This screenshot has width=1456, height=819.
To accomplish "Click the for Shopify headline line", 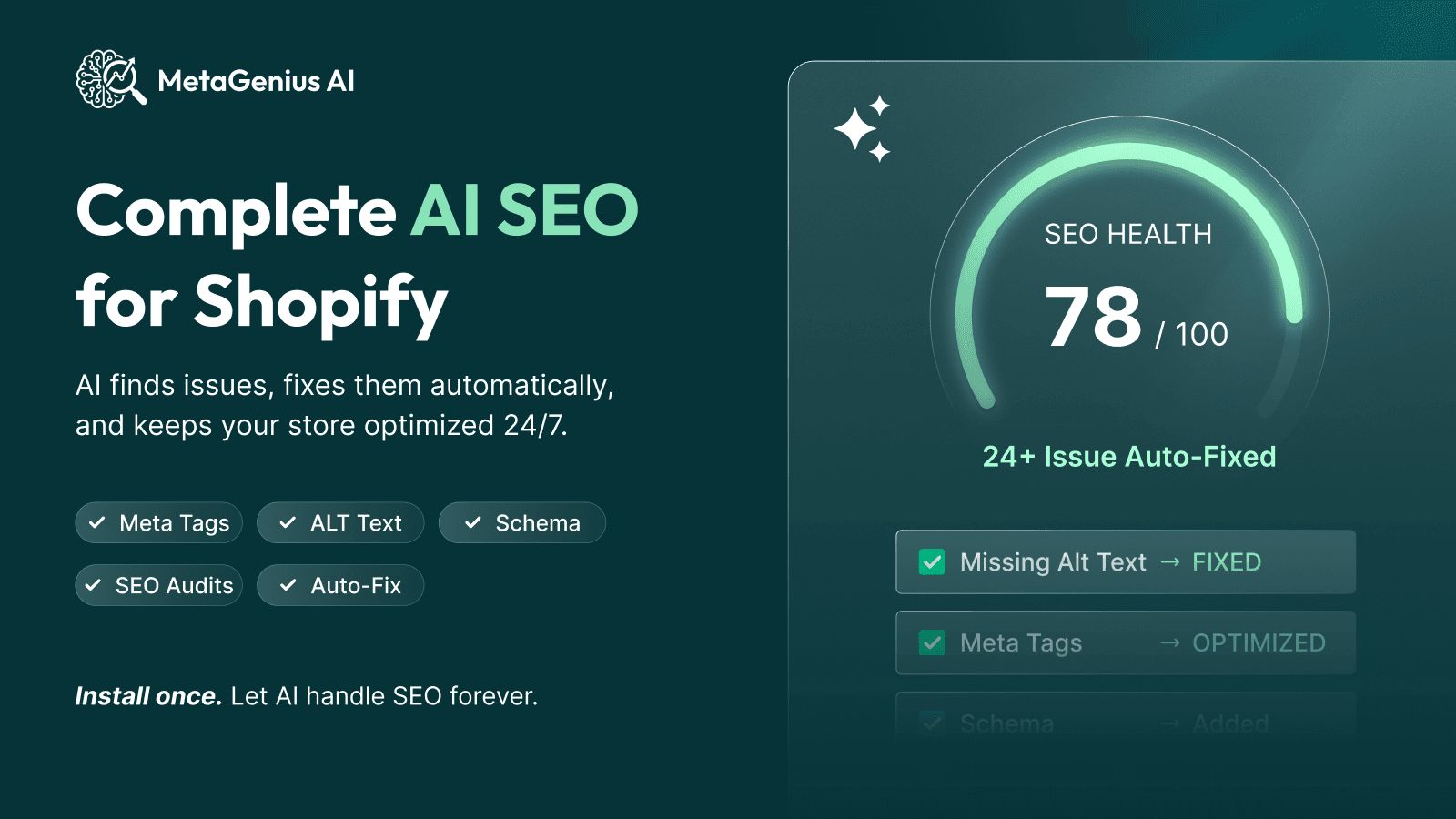I will pyautogui.click(x=262, y=303).
